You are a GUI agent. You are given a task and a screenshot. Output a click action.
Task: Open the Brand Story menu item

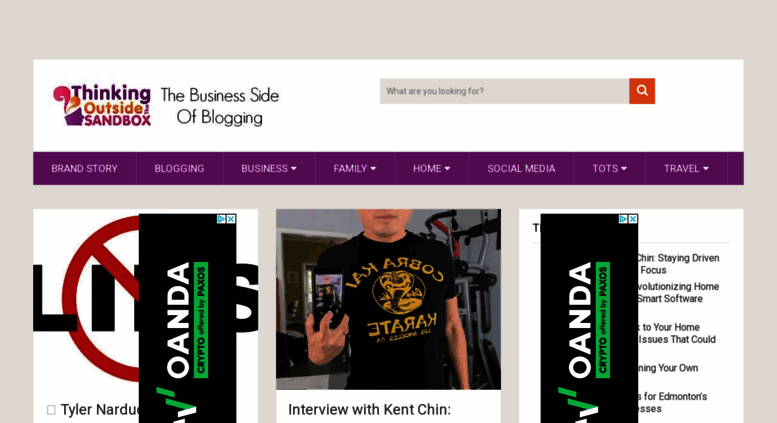(84, 168)
